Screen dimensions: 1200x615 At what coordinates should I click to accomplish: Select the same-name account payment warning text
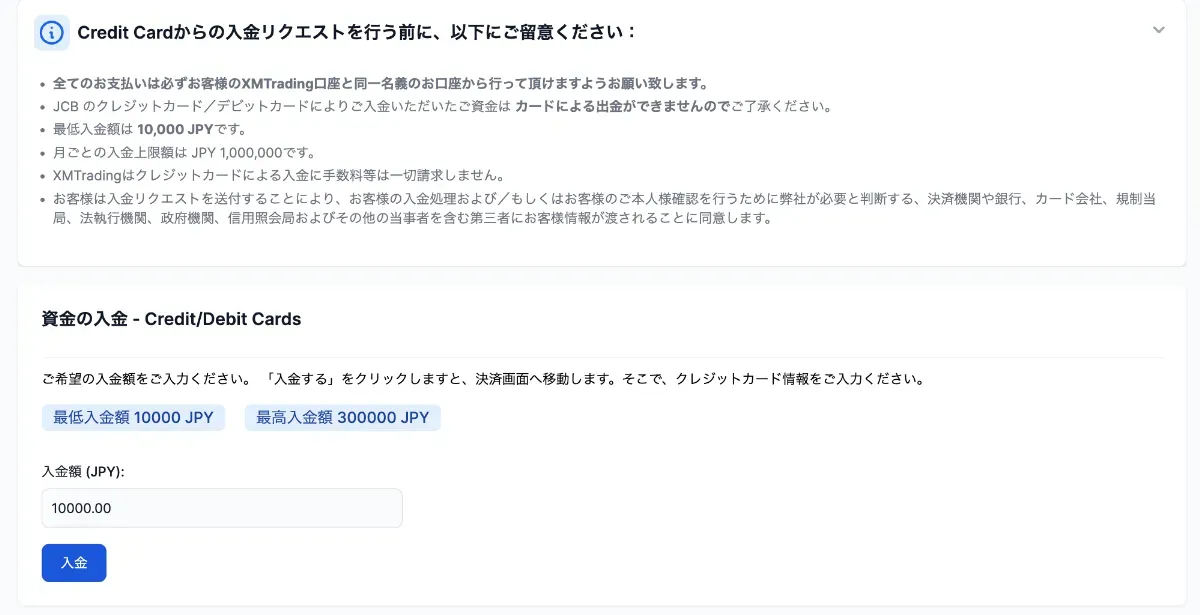pos(380,82)
